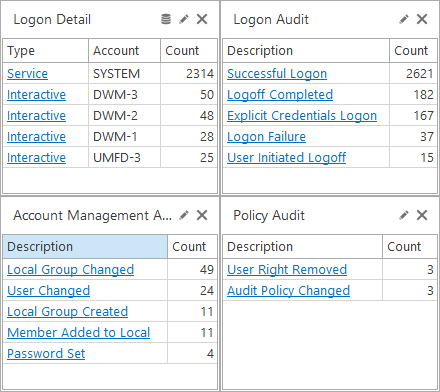
Task: Open the User Changed link
Action: pyautogui.click(x=48, y=291)
